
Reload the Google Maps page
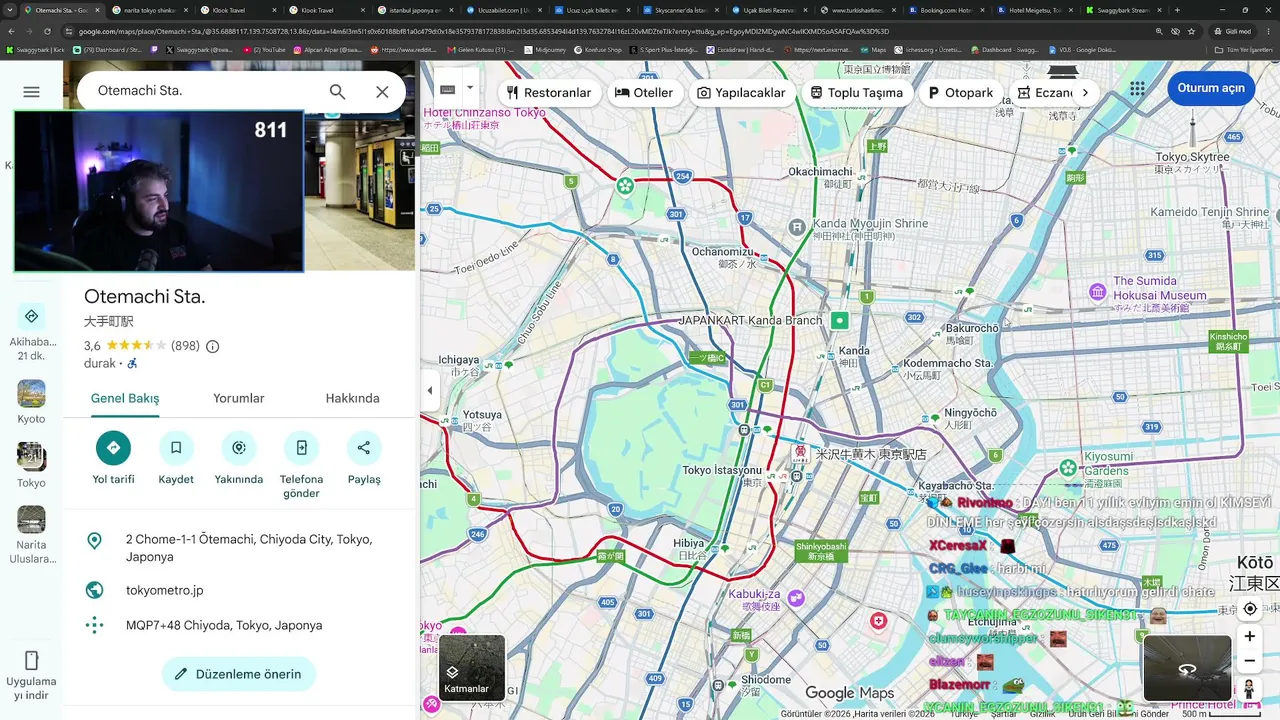pos(47,31)
